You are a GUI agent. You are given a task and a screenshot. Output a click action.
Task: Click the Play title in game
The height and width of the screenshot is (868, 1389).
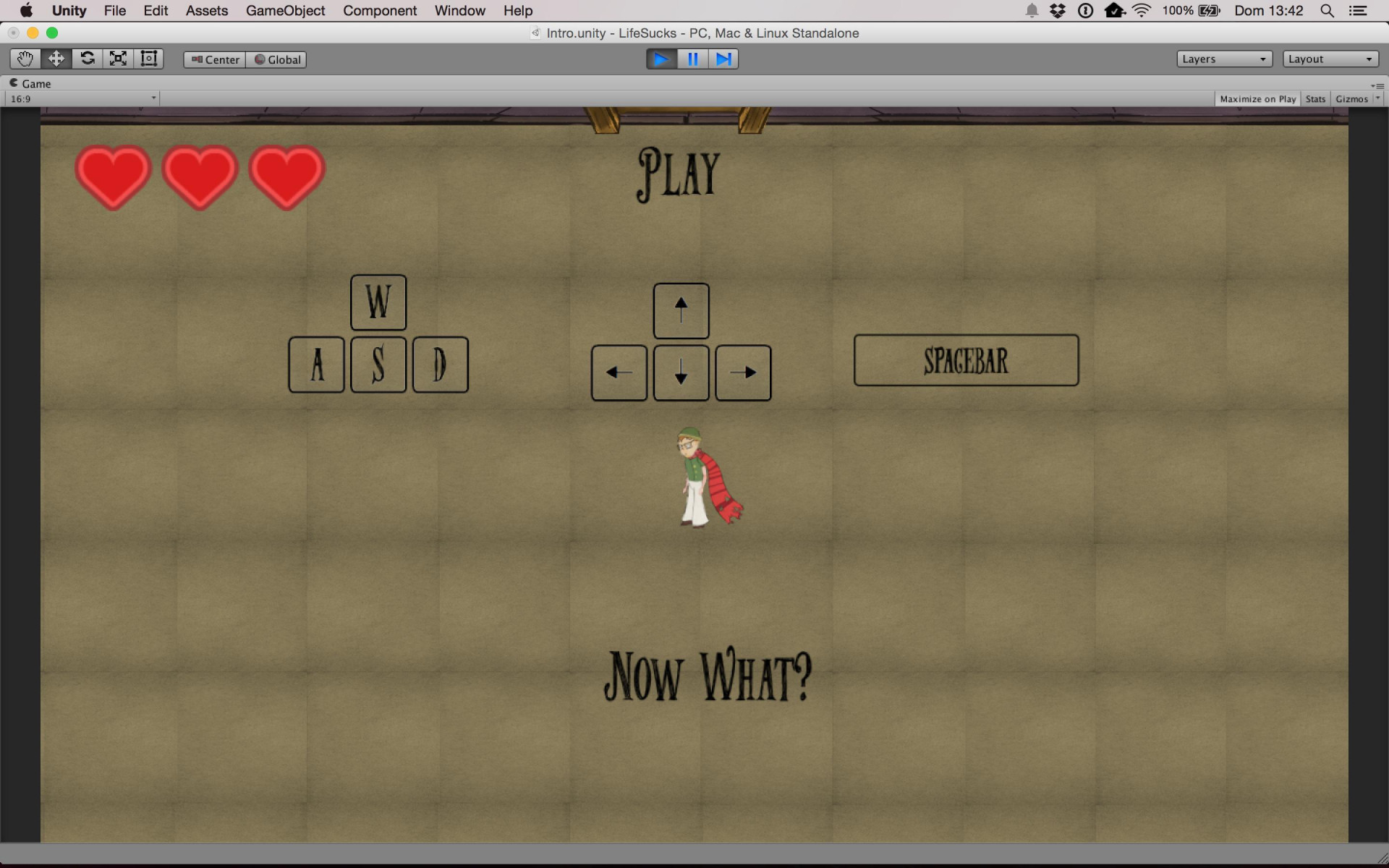point(679,174)
